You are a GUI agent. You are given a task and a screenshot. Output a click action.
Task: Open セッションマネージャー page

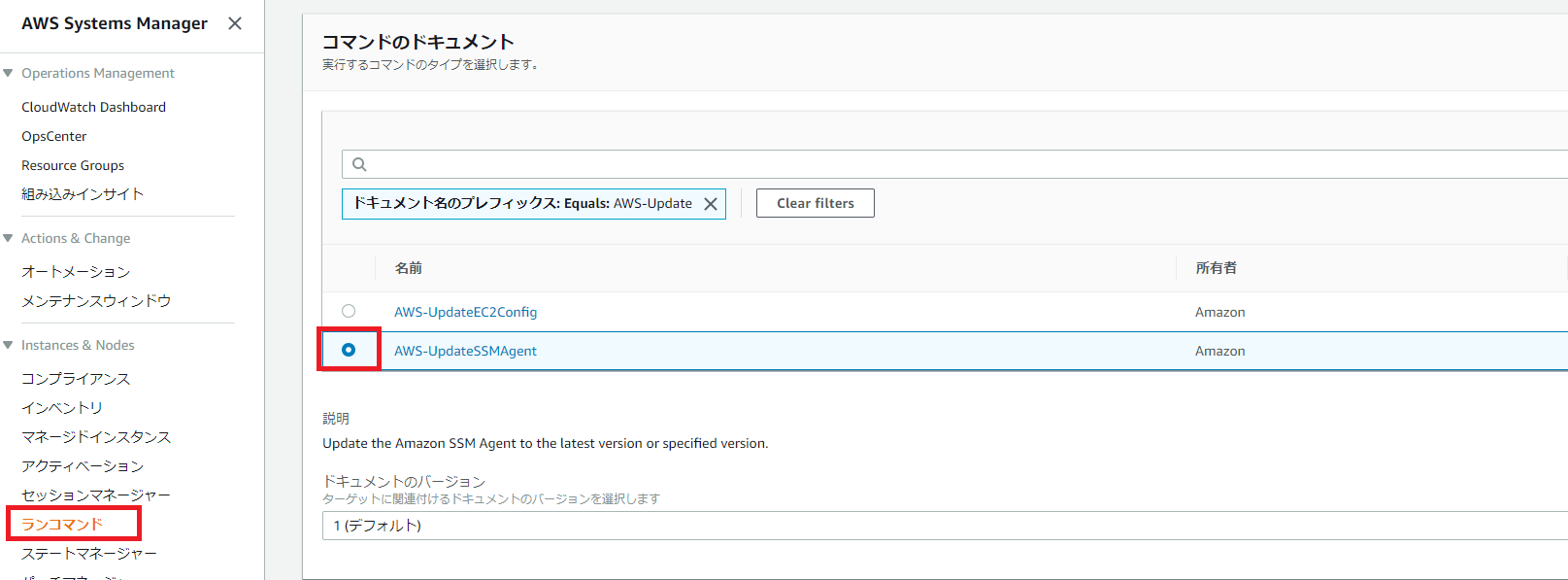tap(96, 495)
